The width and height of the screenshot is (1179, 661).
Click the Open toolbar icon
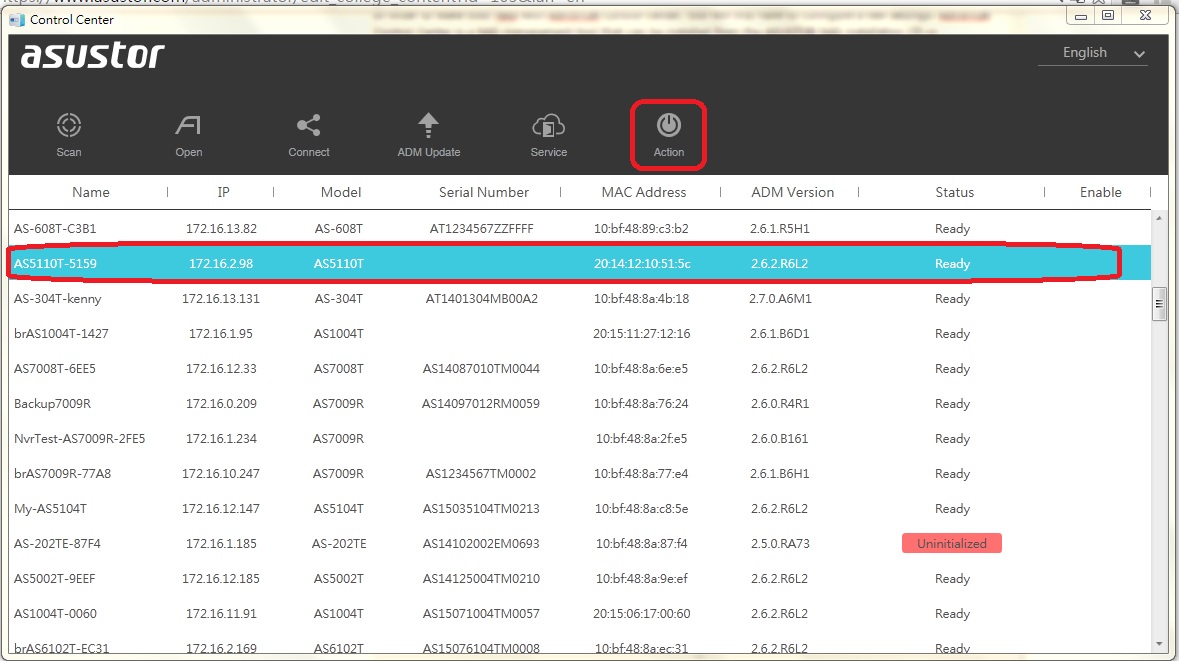point(188,126)
